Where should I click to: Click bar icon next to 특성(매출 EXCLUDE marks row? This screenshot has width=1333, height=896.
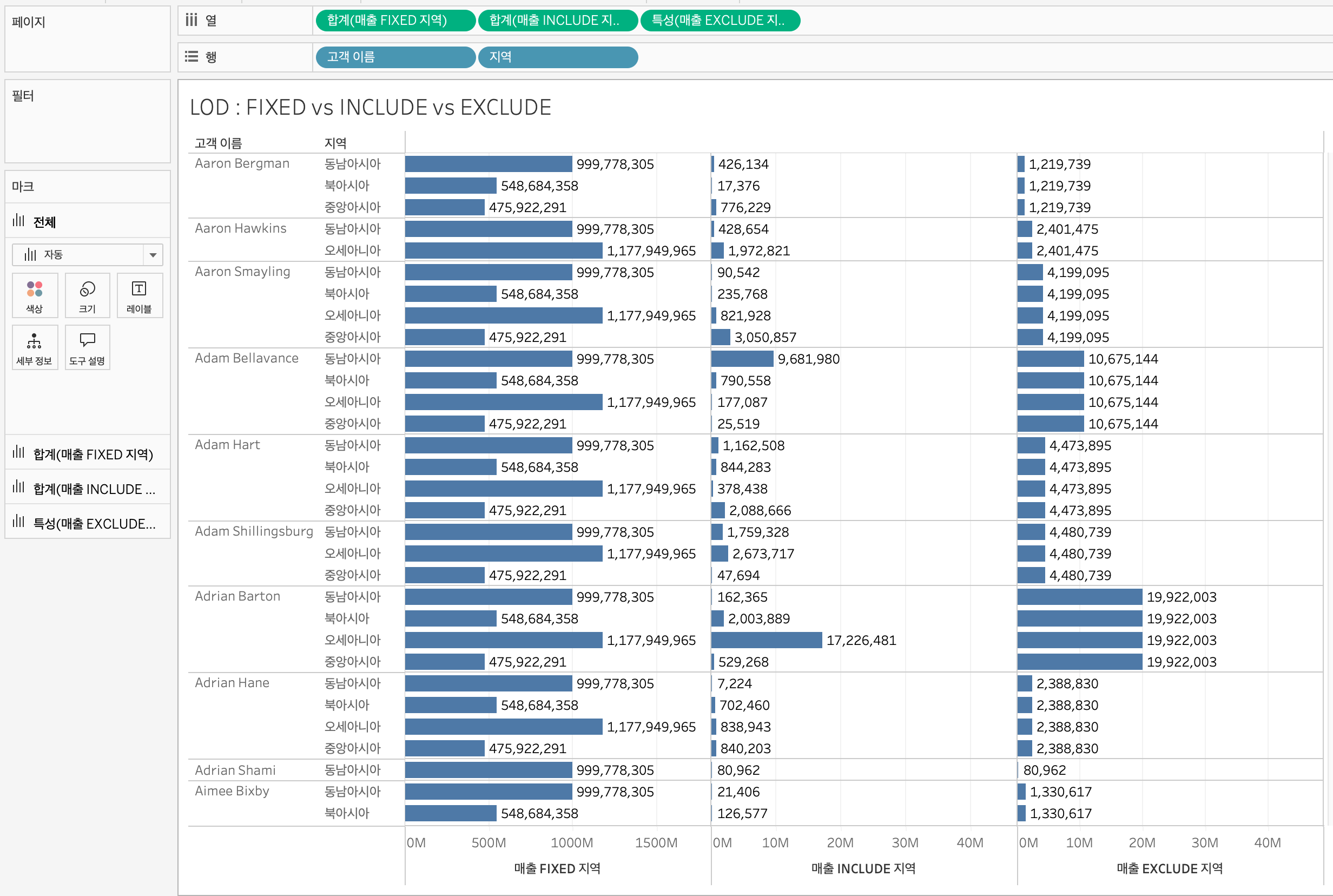point(19,521)
